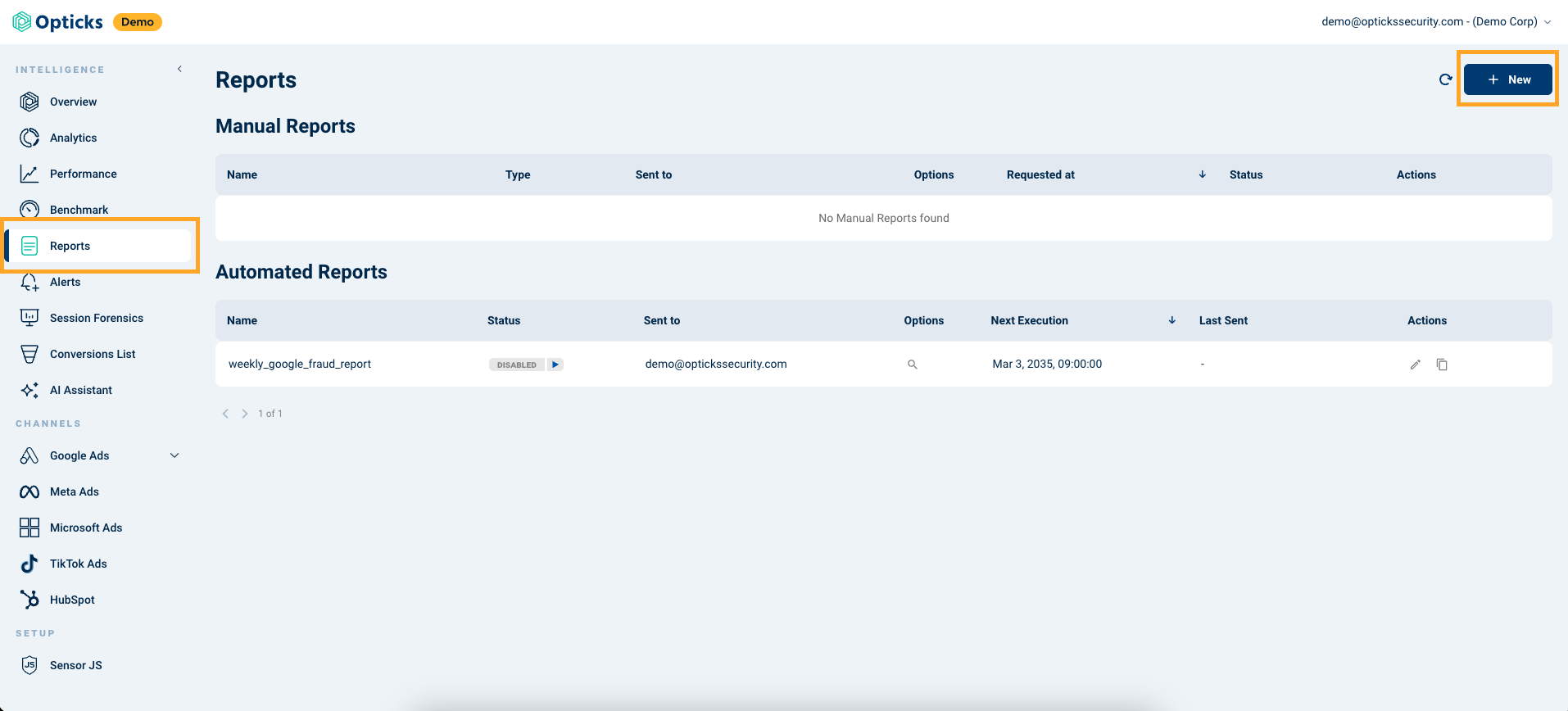Screen dimensions: 1568x711
Task: Click the Meta Ads logo icon
Action: [29, 491]
